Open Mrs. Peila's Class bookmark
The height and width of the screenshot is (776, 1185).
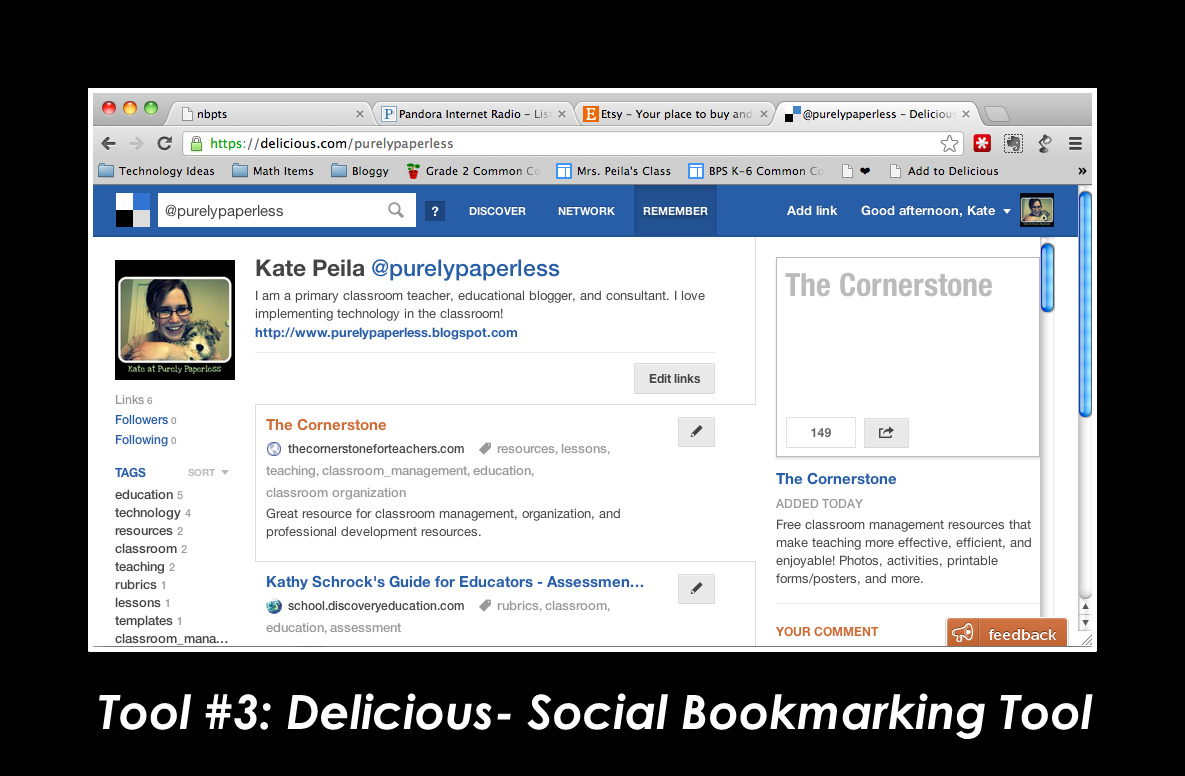pyautogui.click(x=614, y=172)
